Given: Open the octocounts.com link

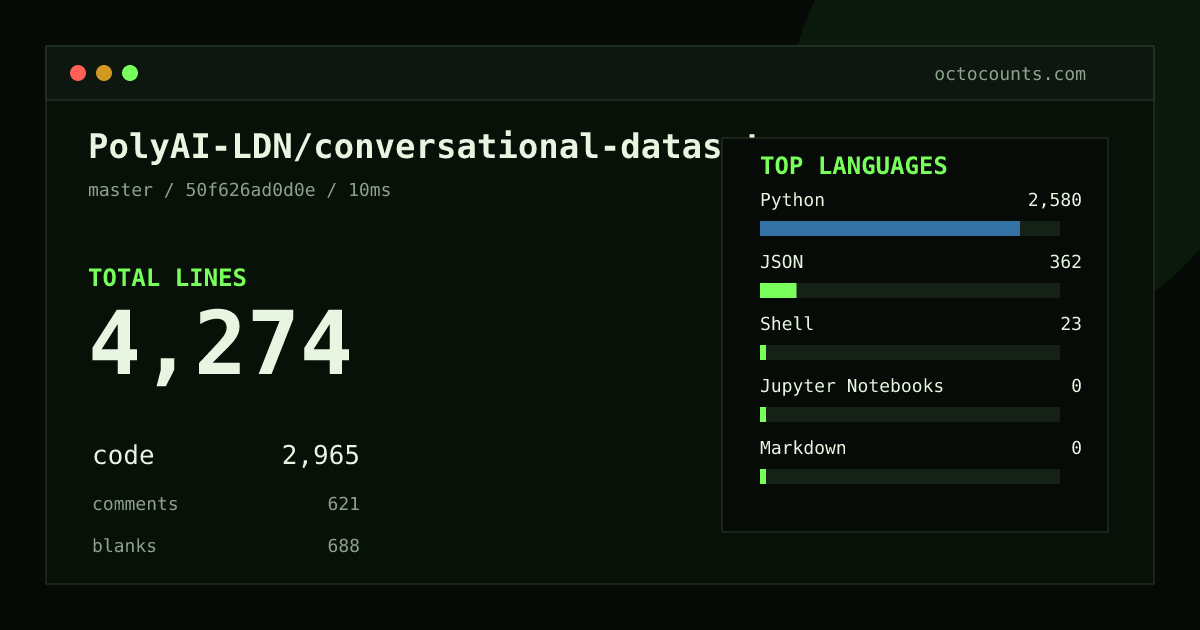Looking at the screenshot, I should (x=1010, y=74).
